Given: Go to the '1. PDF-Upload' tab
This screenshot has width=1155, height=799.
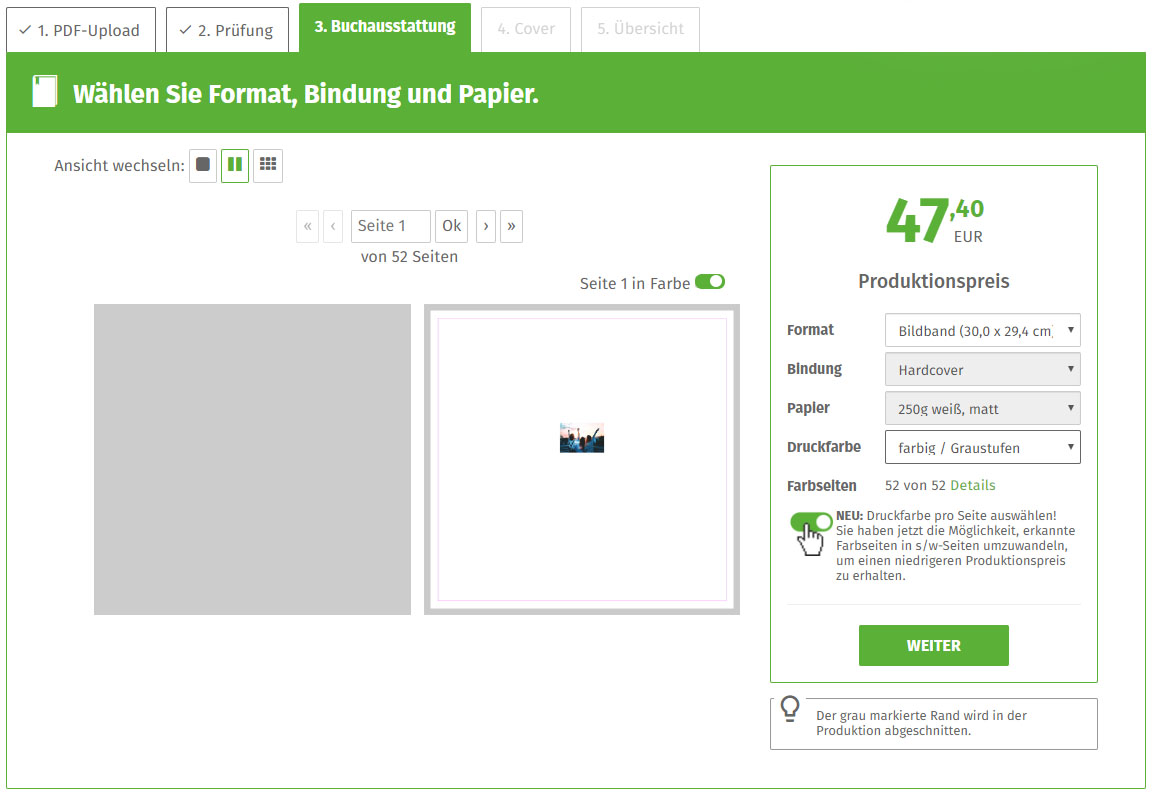Looking at the screenshot, I should pyautogui.click(x=81, y=30).
